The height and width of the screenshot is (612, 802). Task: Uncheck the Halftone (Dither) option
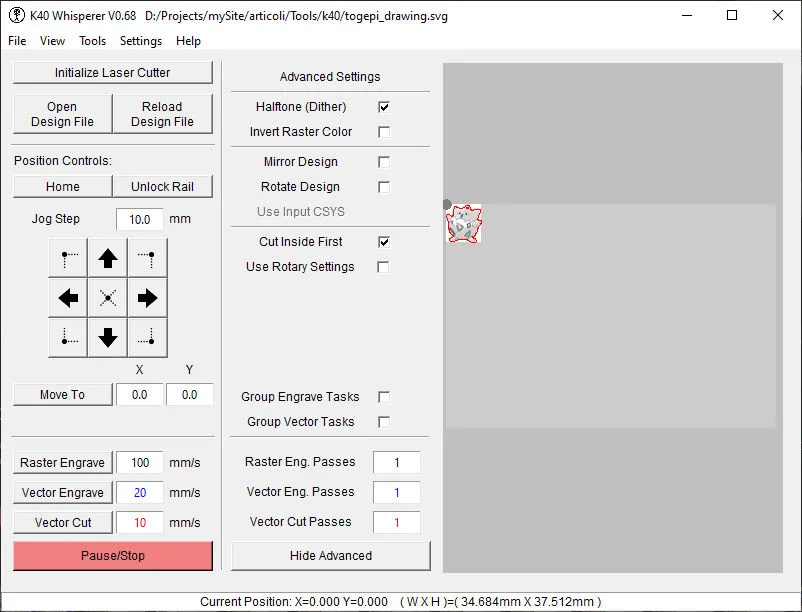(383, 107)
